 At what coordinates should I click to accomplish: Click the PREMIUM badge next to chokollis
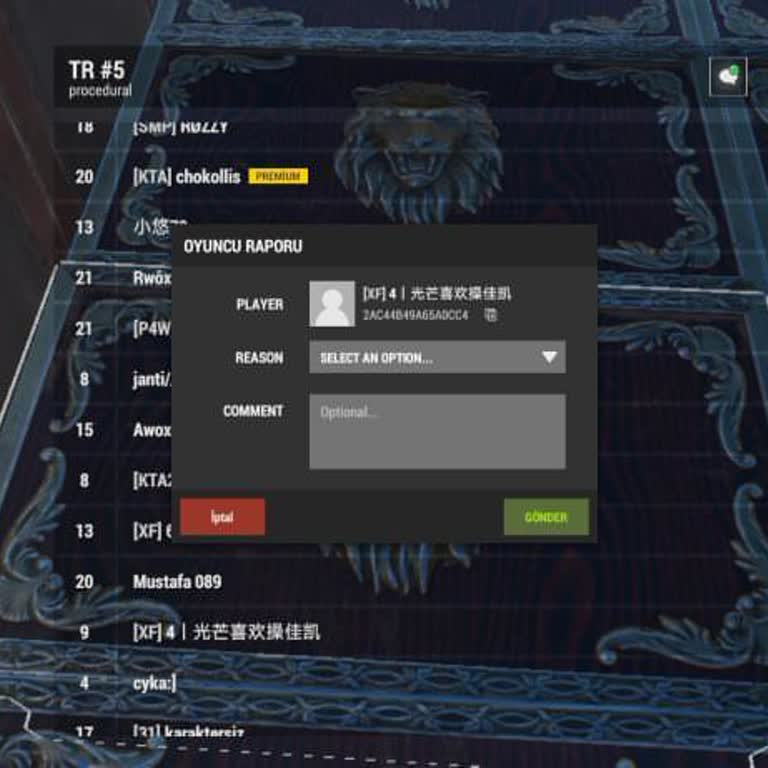[x=278, y=176]
